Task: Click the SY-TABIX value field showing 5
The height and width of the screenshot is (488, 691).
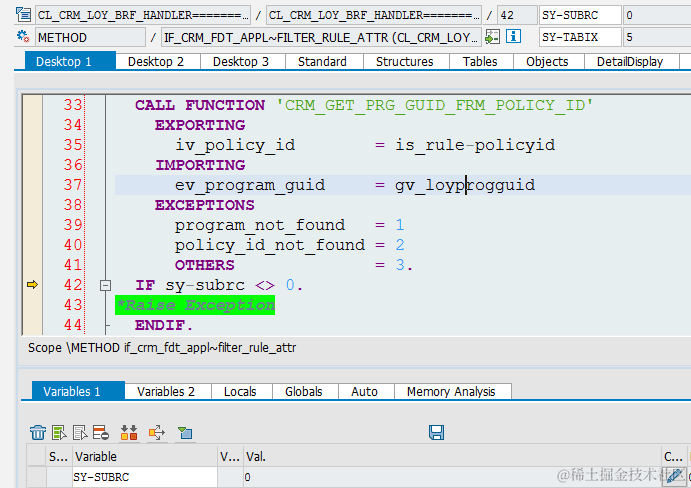Action: pyautogui.click(x=657, y=37)
